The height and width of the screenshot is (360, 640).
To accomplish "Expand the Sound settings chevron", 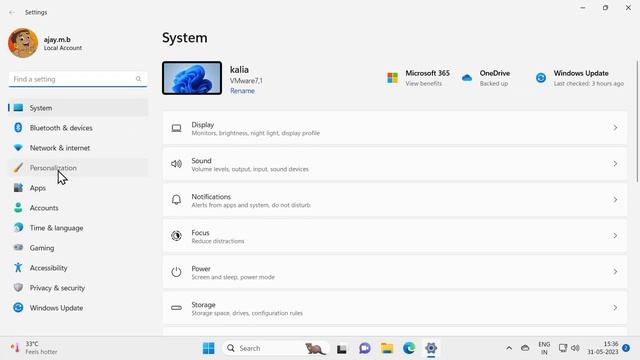I will pos(615,164).
